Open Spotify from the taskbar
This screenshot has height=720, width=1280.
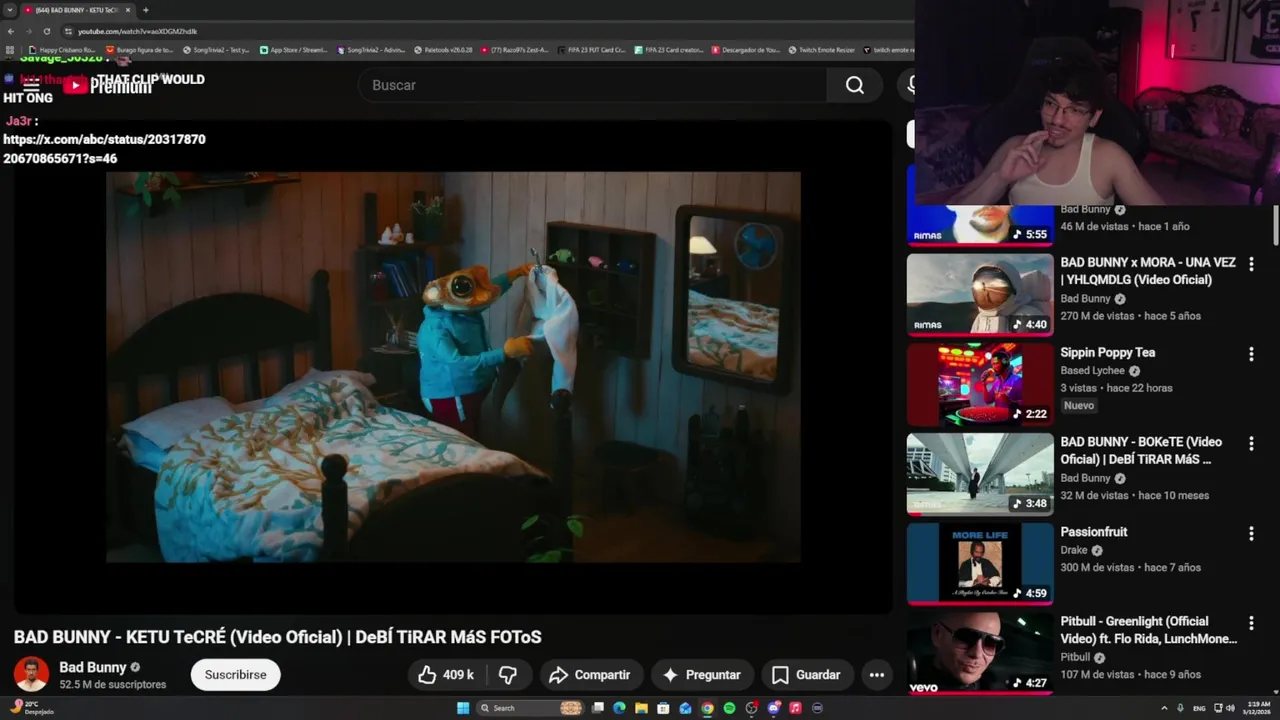click(729, 708)
